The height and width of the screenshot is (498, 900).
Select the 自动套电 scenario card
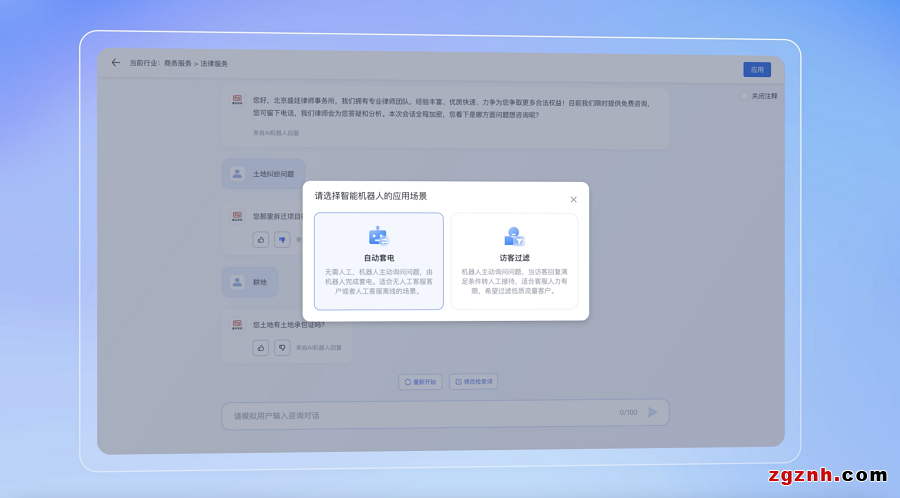[x=379, y=261]
